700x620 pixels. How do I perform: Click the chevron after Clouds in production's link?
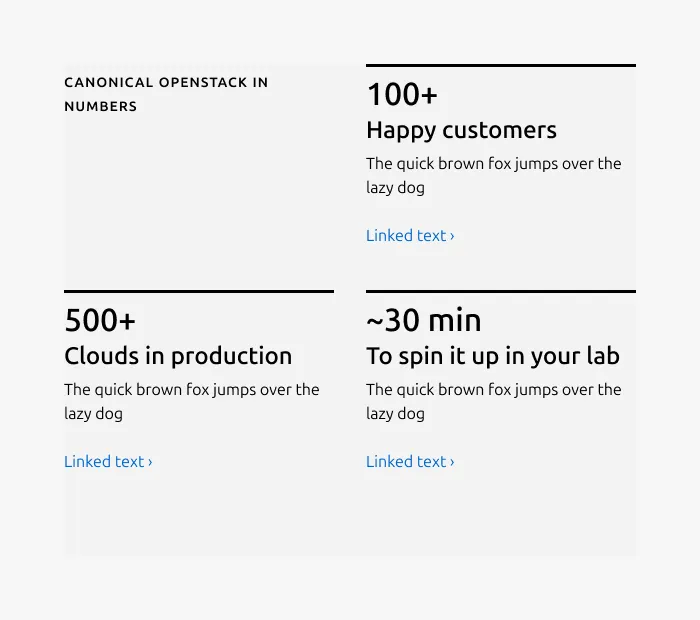pos(150,462)
